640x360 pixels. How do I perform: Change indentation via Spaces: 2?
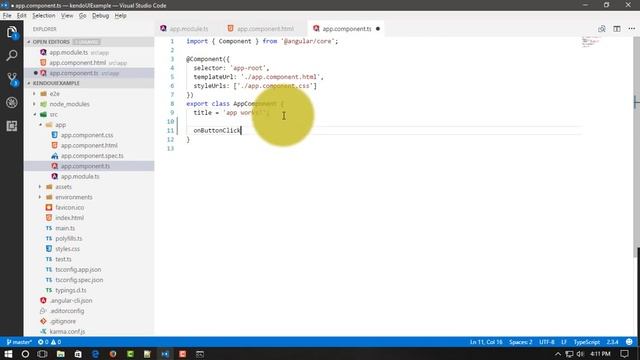click(520, 342)
